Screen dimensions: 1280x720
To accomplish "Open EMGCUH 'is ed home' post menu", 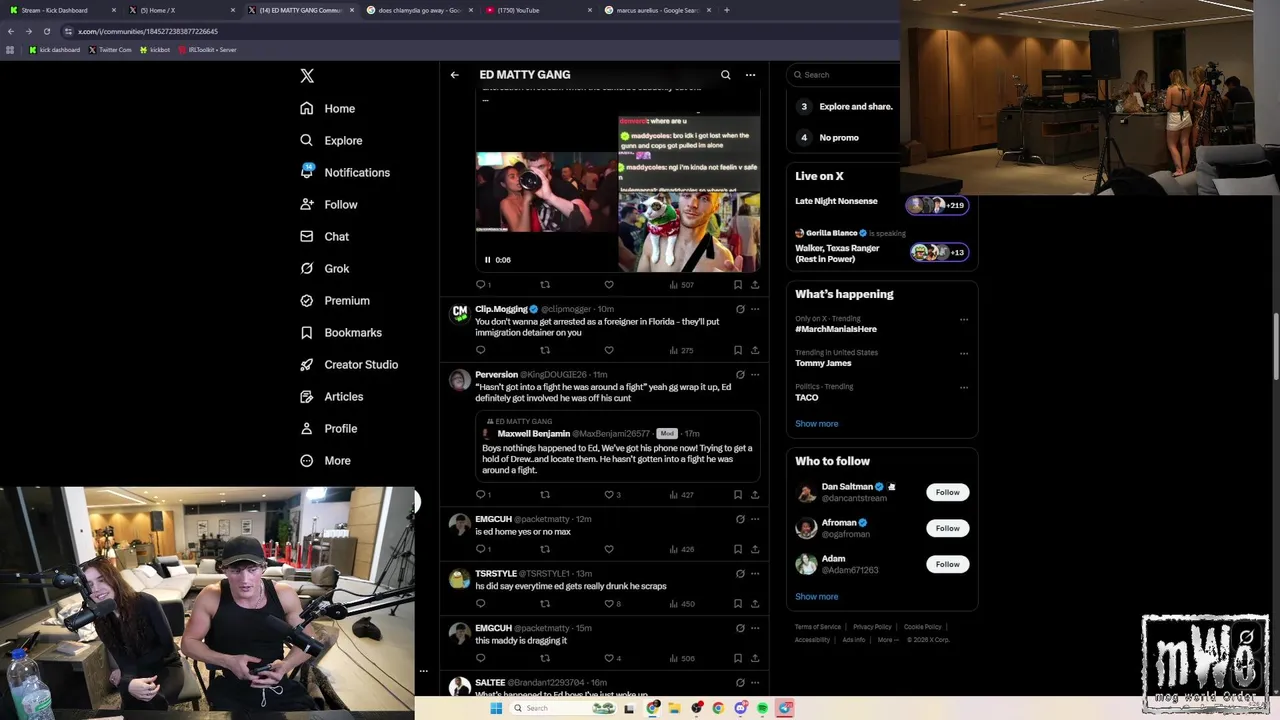I will [x=755, y=519].
